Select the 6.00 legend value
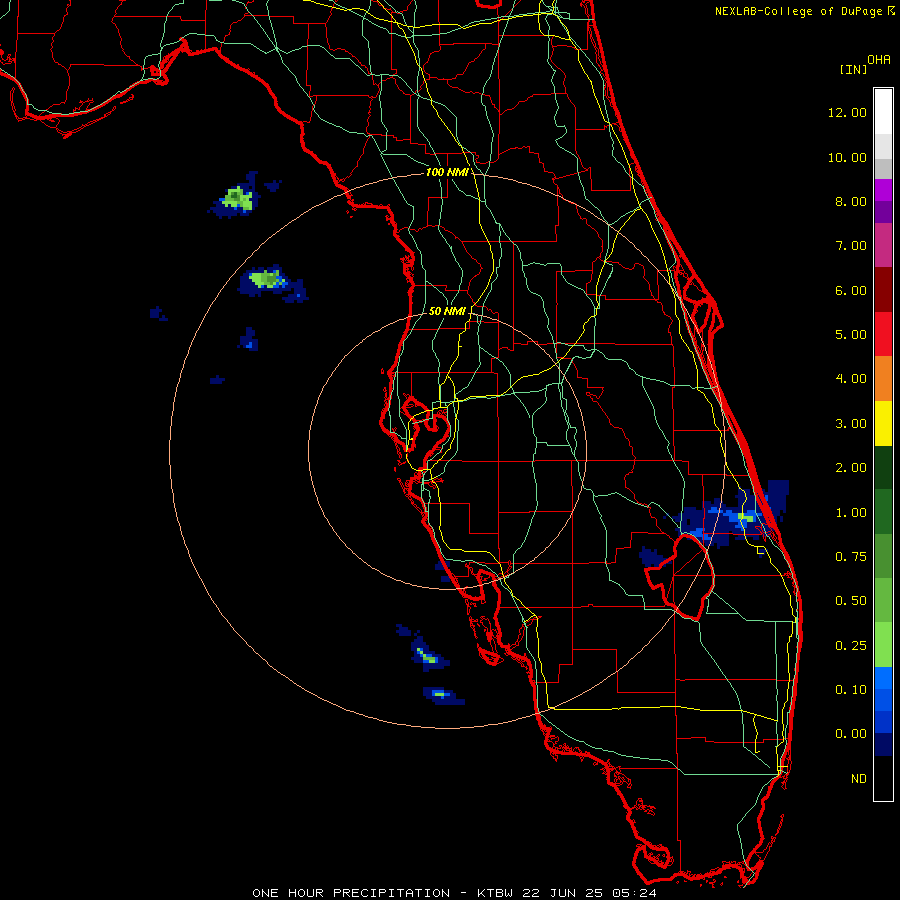Viewport: 900px width, 900px height. tap(851, 290)
